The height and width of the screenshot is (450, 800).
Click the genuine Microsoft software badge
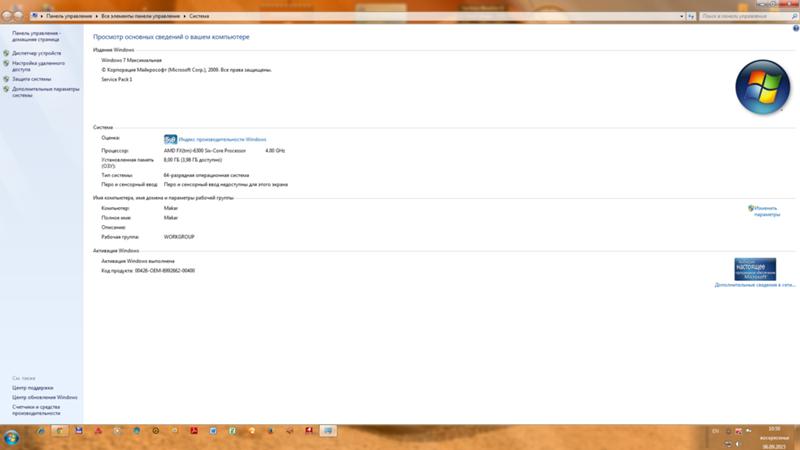point(755,269)
